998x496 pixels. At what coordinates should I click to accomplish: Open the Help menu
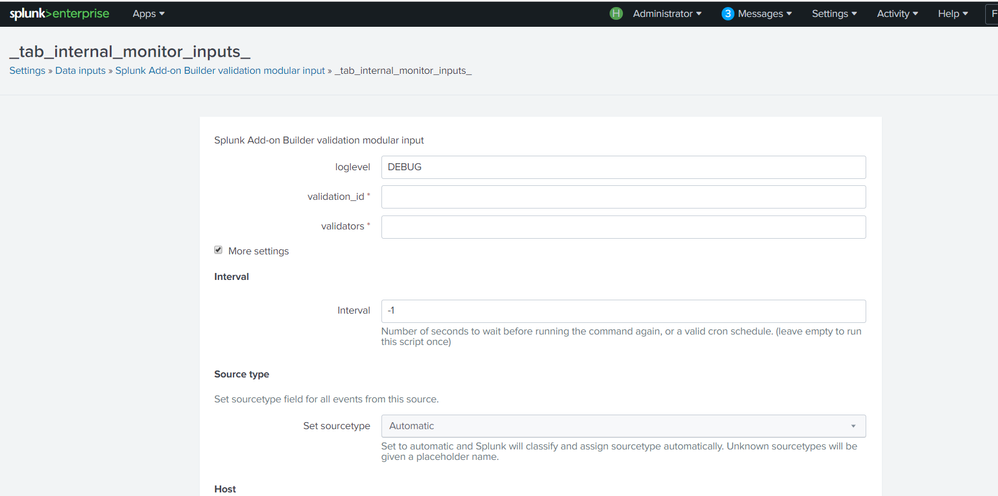[953, 14]
